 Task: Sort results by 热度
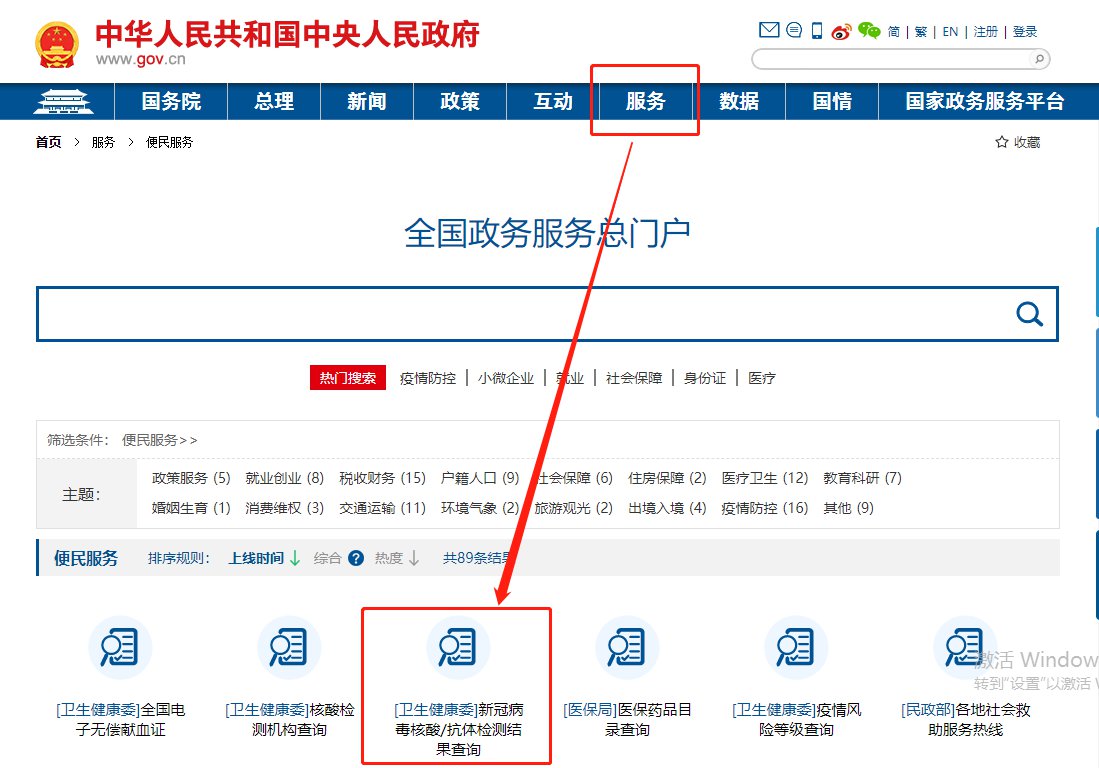click(397, 558)
